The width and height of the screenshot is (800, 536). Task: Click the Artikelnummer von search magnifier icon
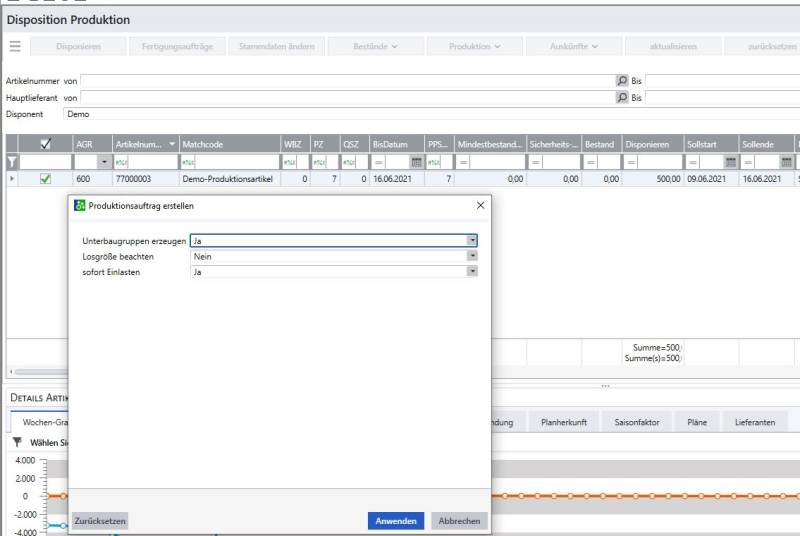[622, 81]
